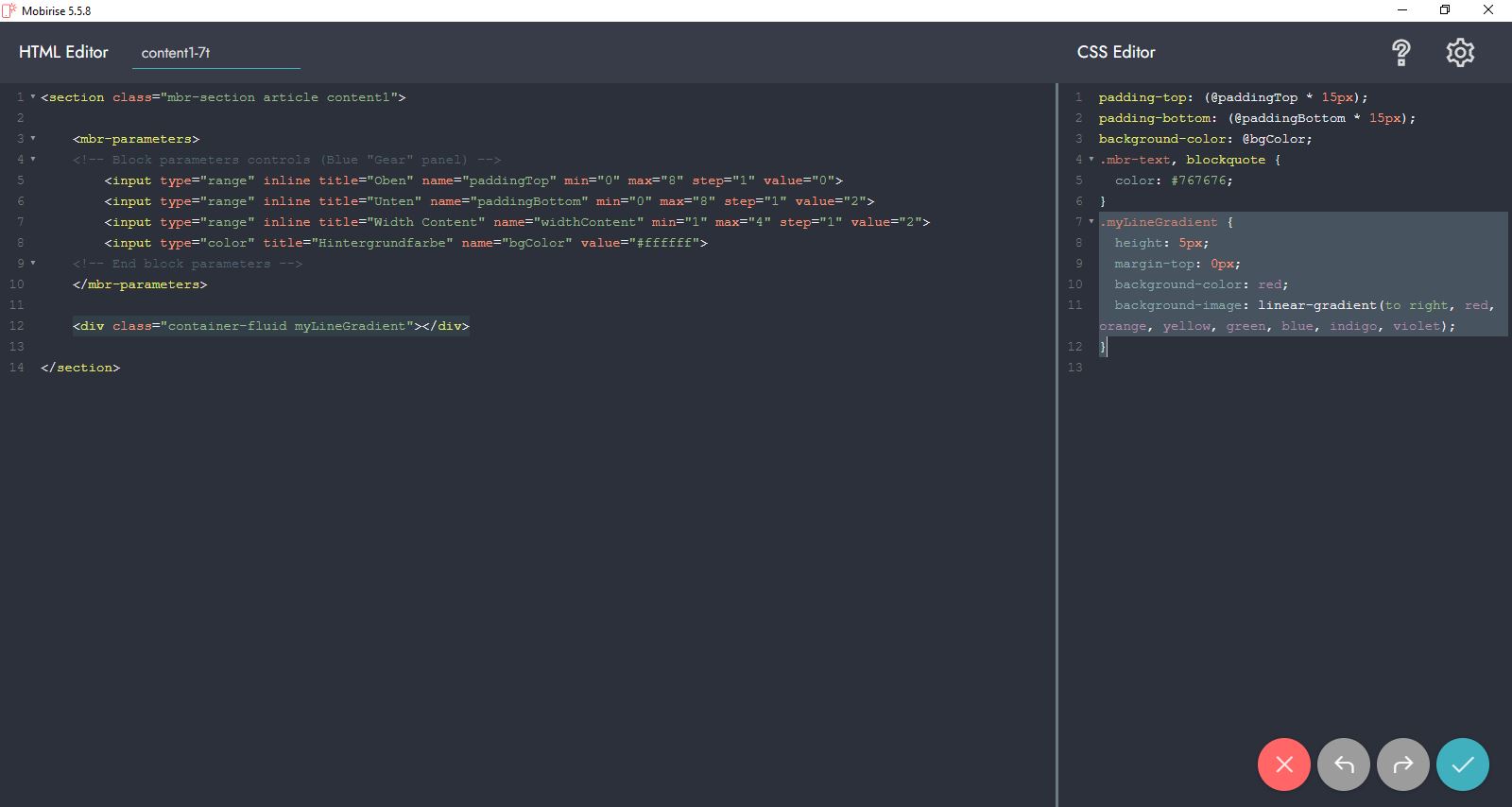Apply changes with the teal checkmark button
Image resolution: width=1512 pixels, height=807 pixels.
point(1462,764)
